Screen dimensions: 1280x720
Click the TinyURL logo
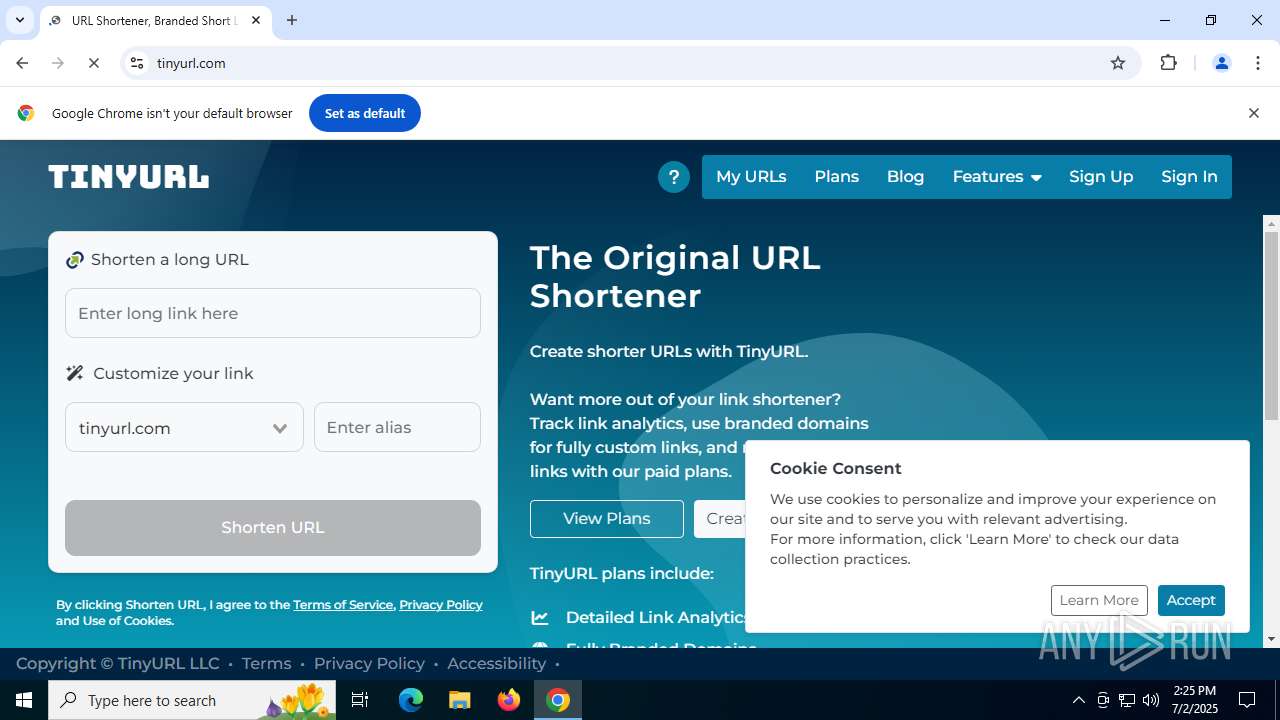129,177
